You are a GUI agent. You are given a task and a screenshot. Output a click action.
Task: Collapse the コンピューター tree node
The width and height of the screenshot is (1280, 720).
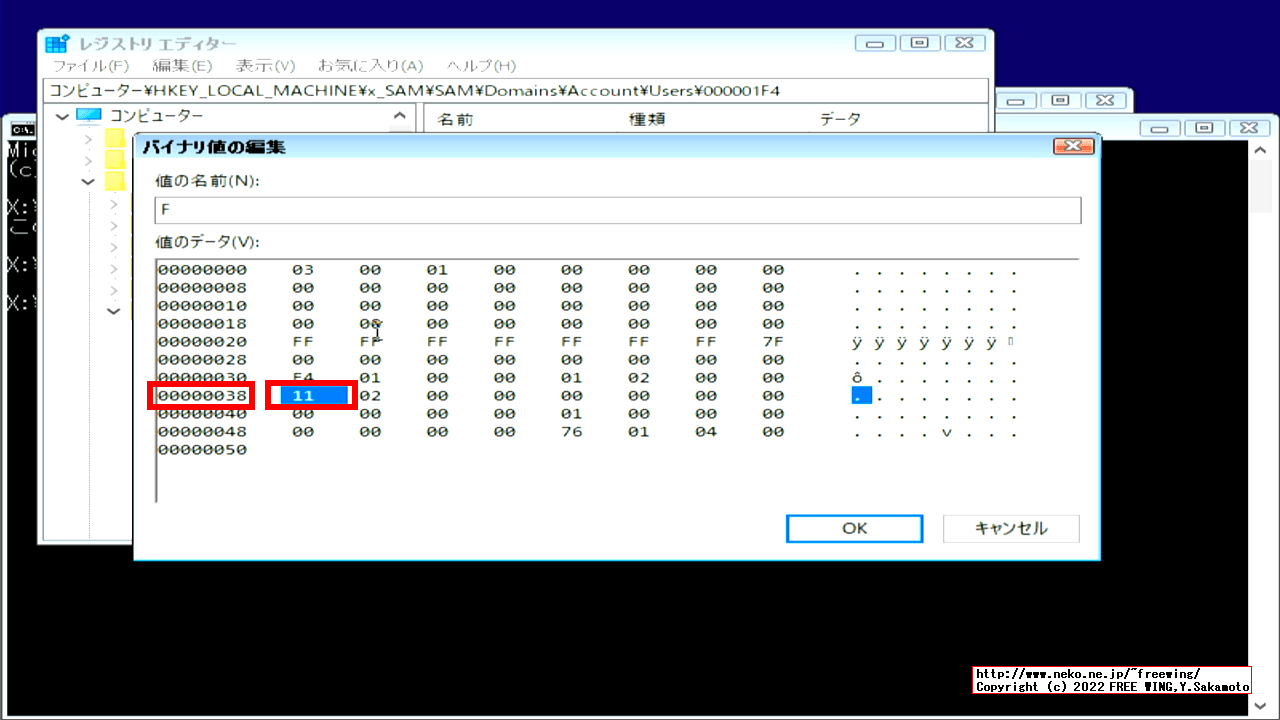click(62, 116)
